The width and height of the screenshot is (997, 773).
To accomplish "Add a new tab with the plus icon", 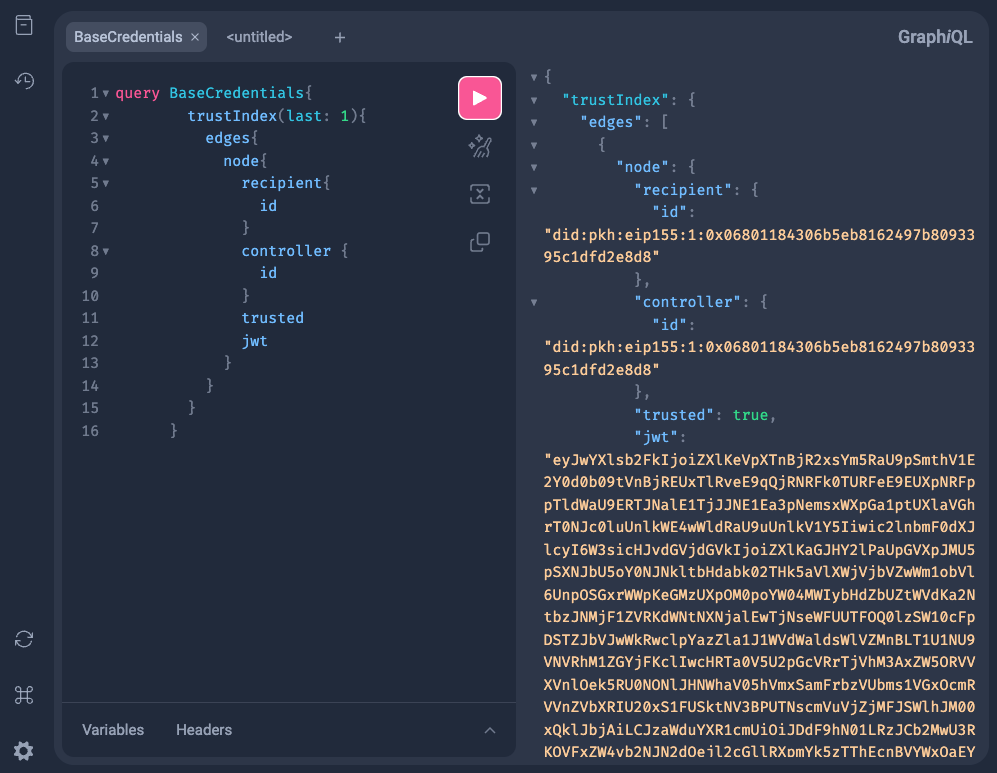I will point(340,38).
